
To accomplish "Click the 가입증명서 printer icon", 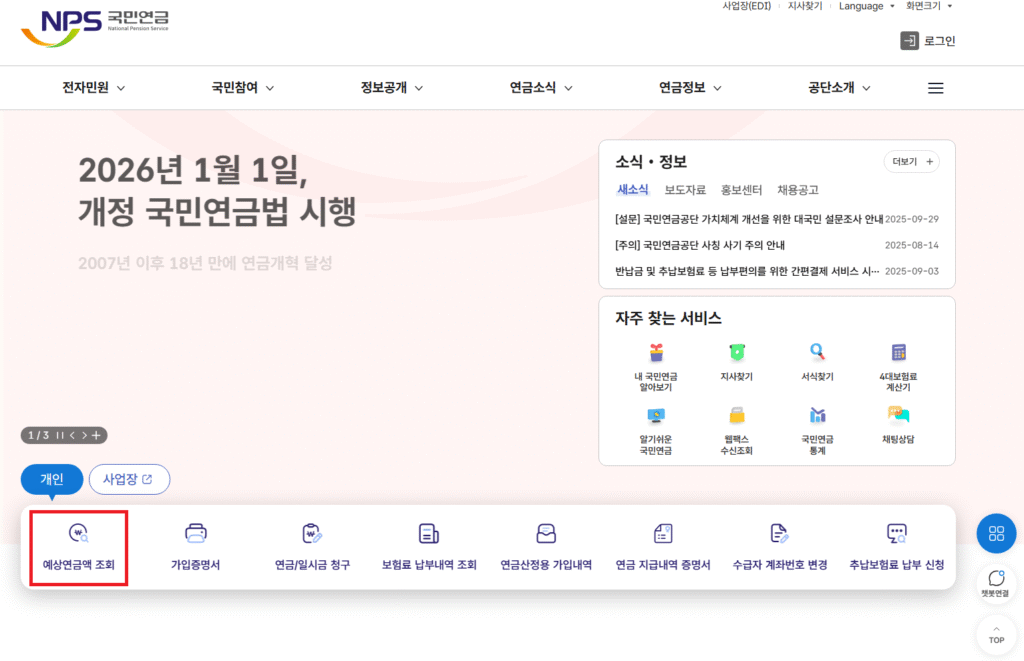I will click(196, 534).
